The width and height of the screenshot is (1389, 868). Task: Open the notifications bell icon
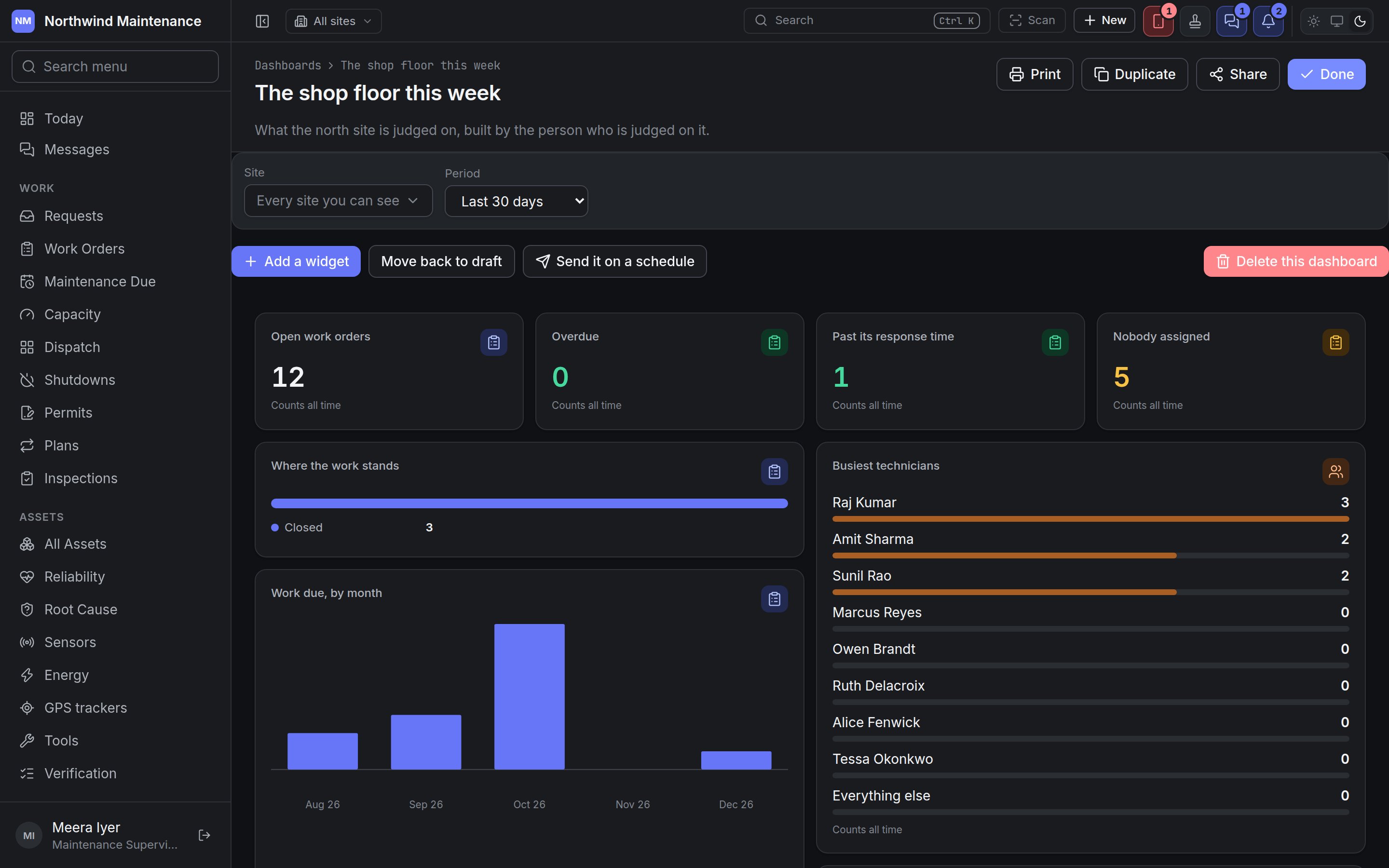tap(1268, 21)
